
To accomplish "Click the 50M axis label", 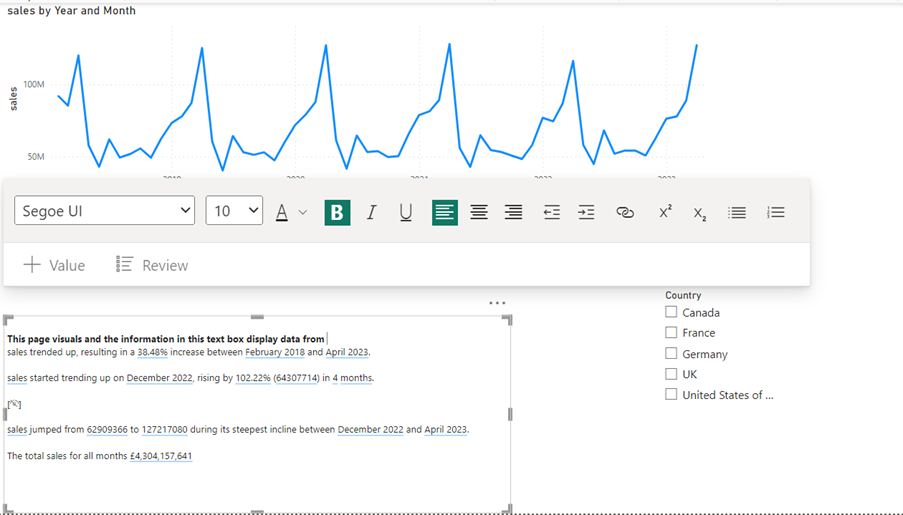I will tap(36, 157).
